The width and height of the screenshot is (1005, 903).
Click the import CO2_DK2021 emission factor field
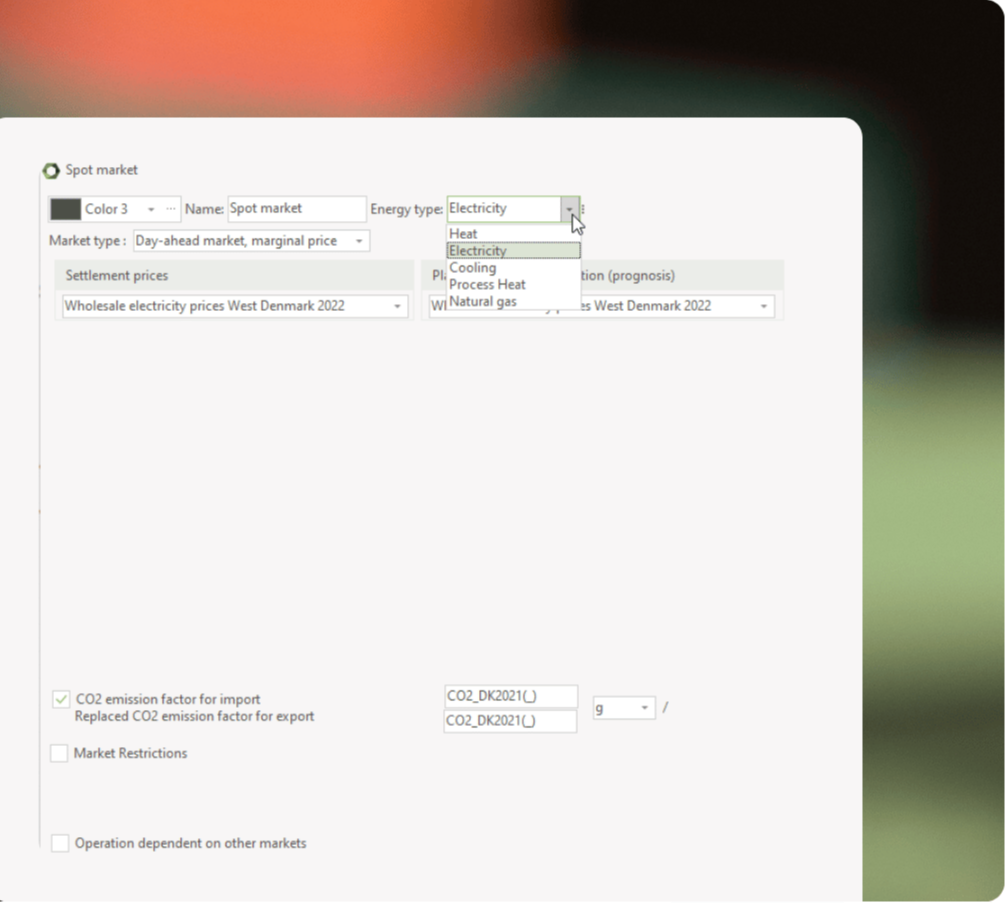click(510, 696)
